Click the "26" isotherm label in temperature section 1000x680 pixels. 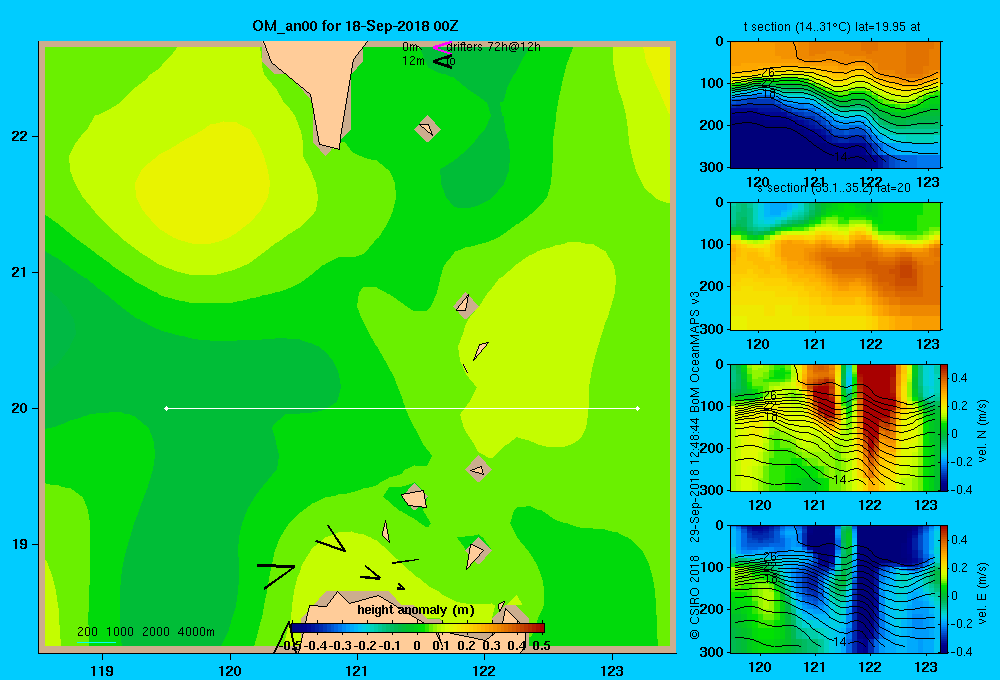tap(768, 73)
